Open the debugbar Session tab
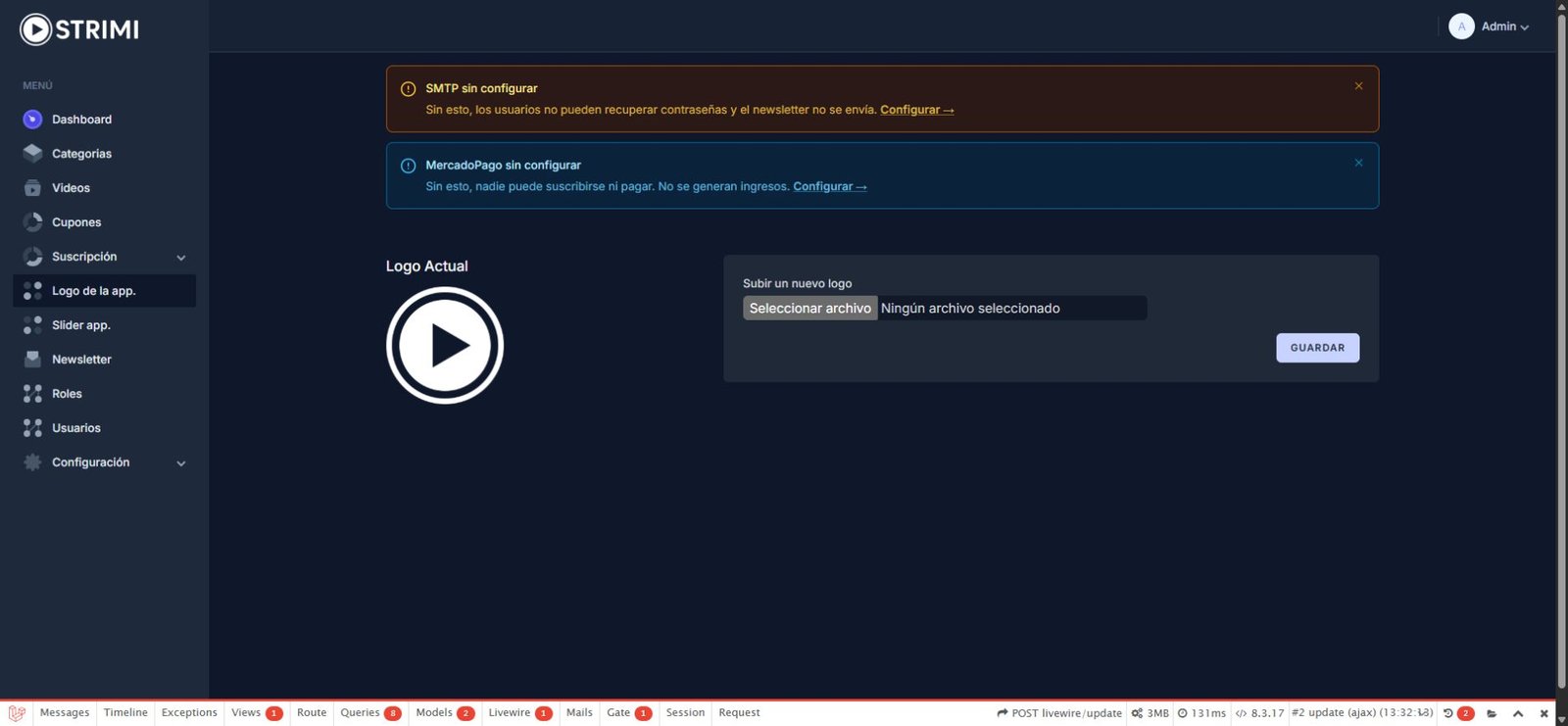 [x=685, y=713]
